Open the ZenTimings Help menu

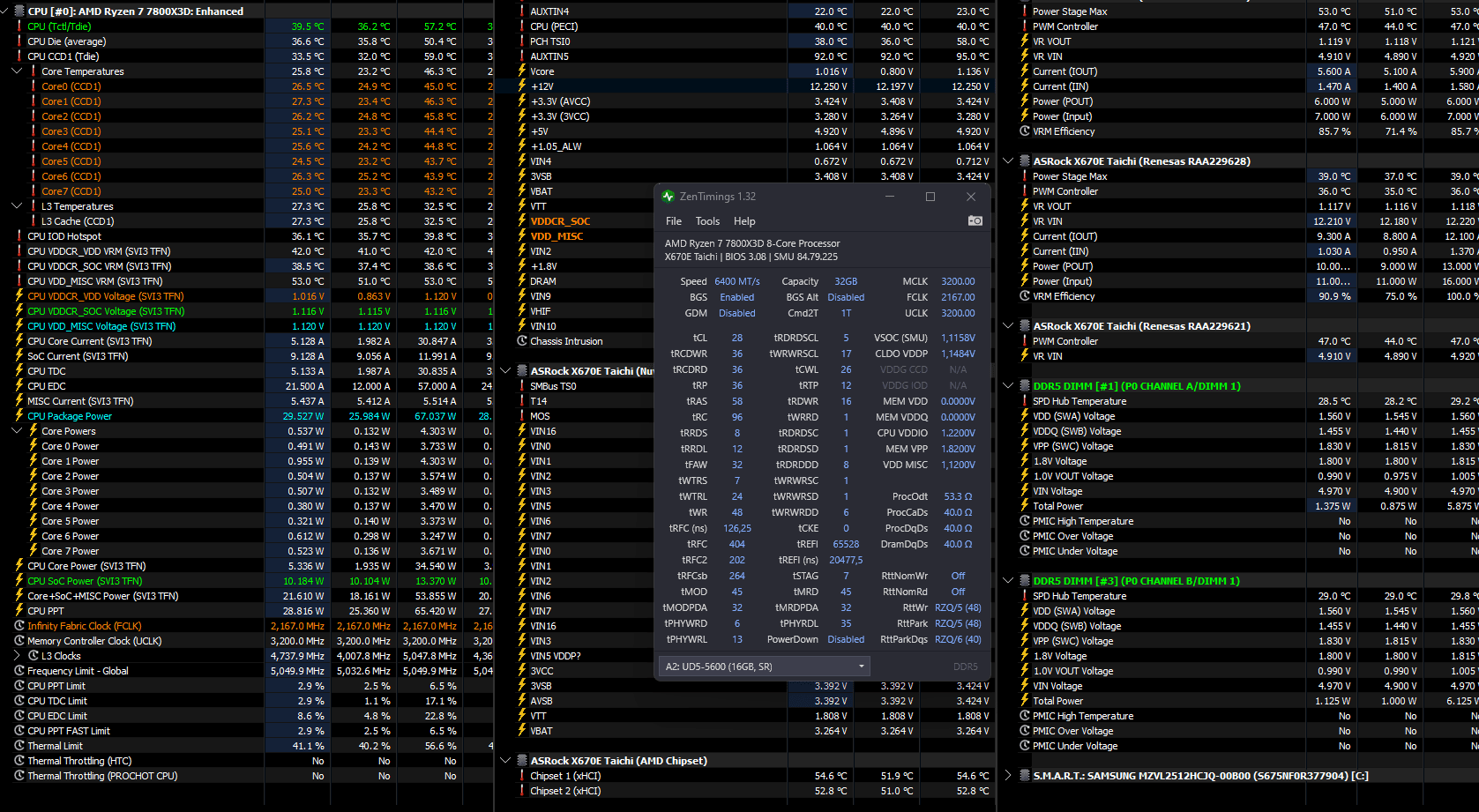[744, 221]
